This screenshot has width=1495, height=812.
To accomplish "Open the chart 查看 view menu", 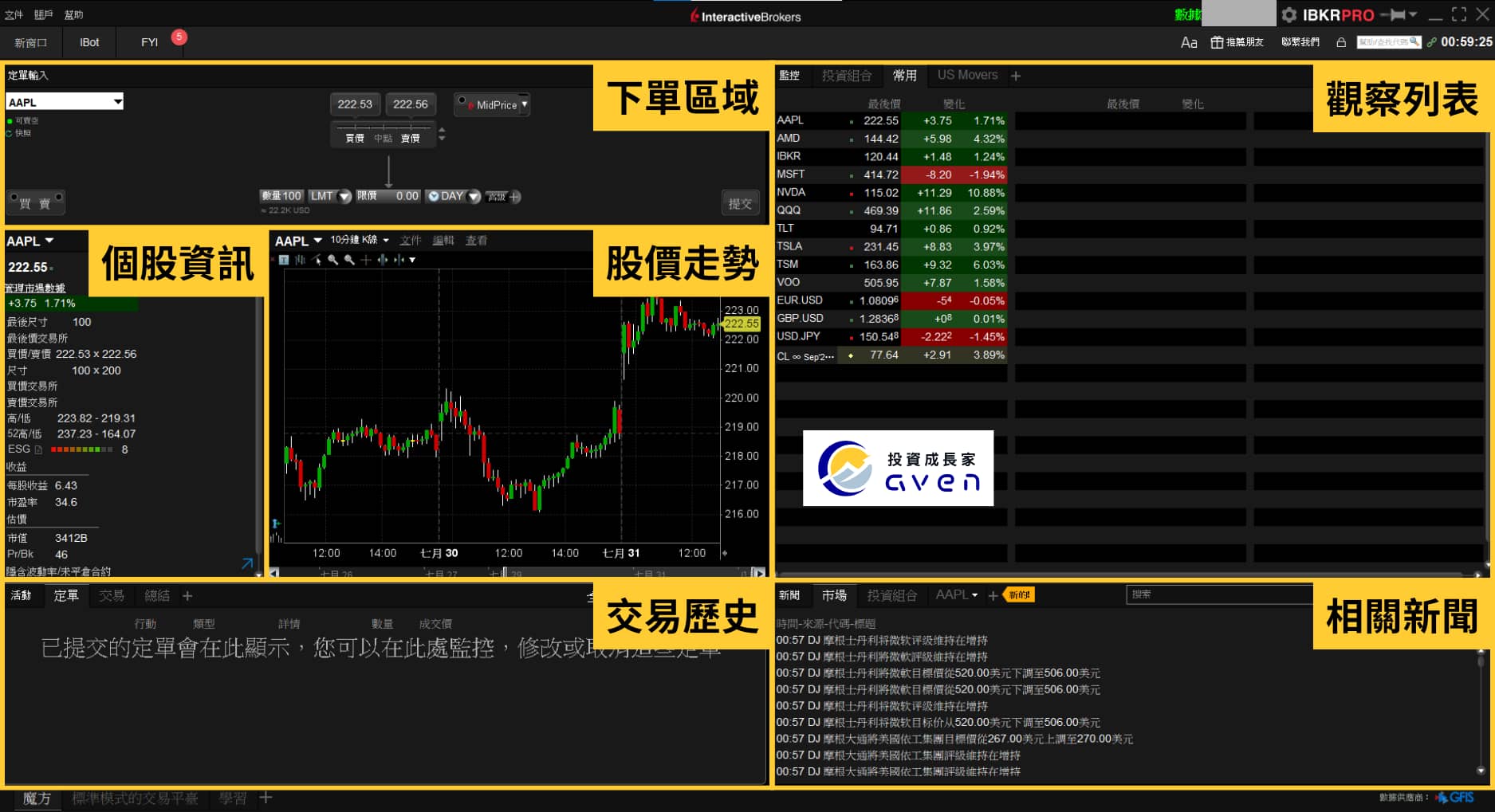I will 476,241.
